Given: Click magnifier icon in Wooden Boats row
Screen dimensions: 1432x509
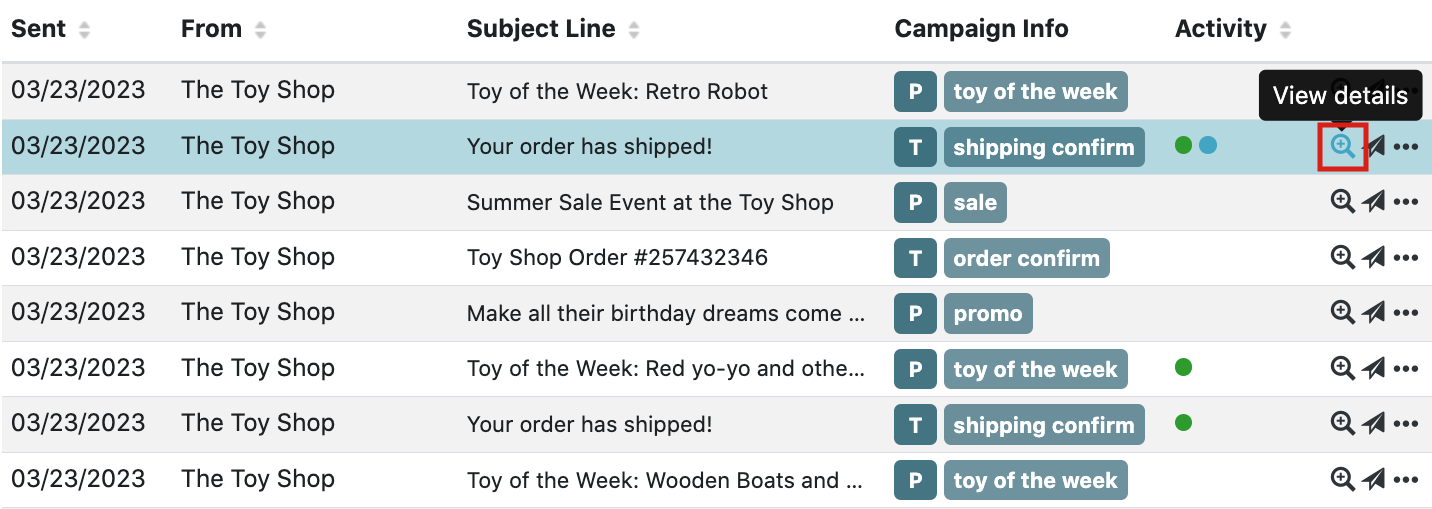Looking at the screenshot, I should (1342, 480).
